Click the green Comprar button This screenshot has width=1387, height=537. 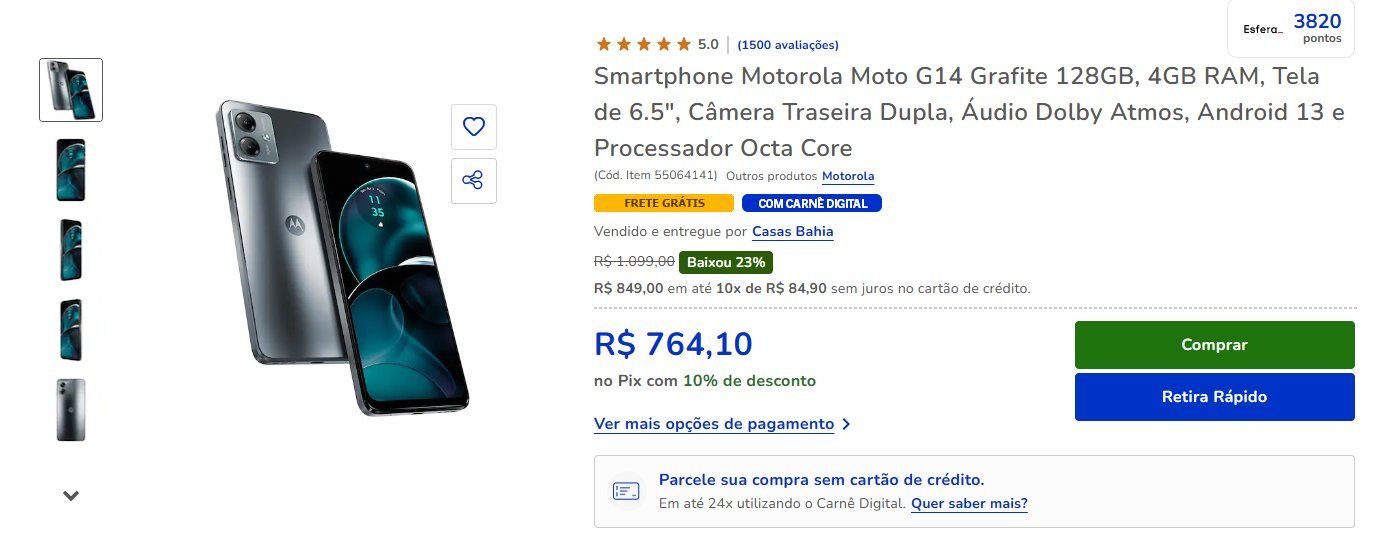[1214, 345]
